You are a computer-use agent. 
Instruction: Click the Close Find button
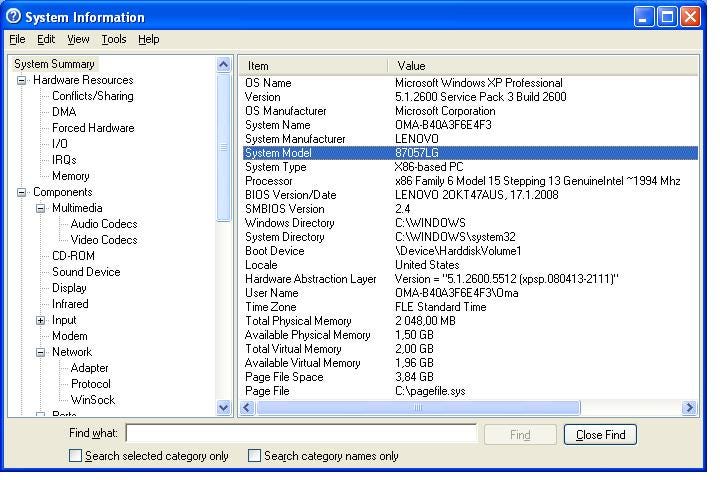pos(600,435)
